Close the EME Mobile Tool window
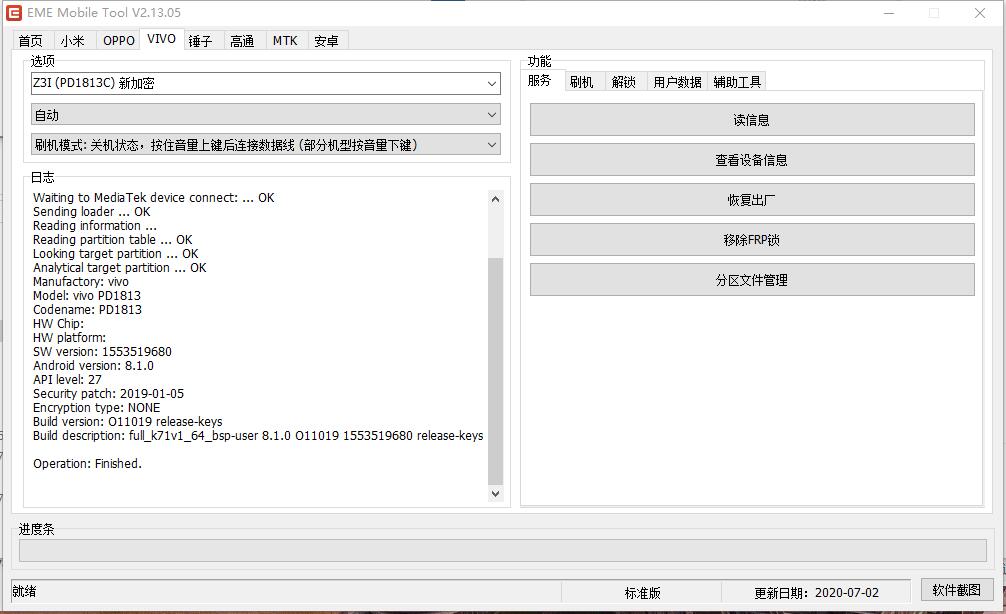 980,13
